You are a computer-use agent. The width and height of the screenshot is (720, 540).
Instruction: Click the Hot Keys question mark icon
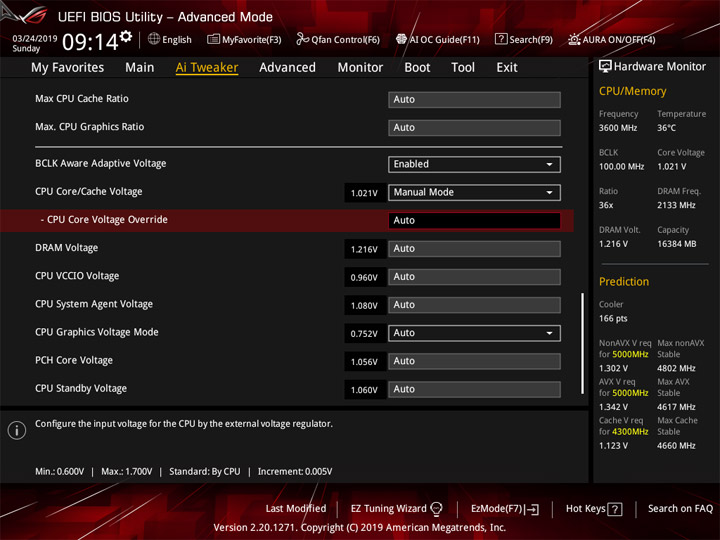click(614, 509)
